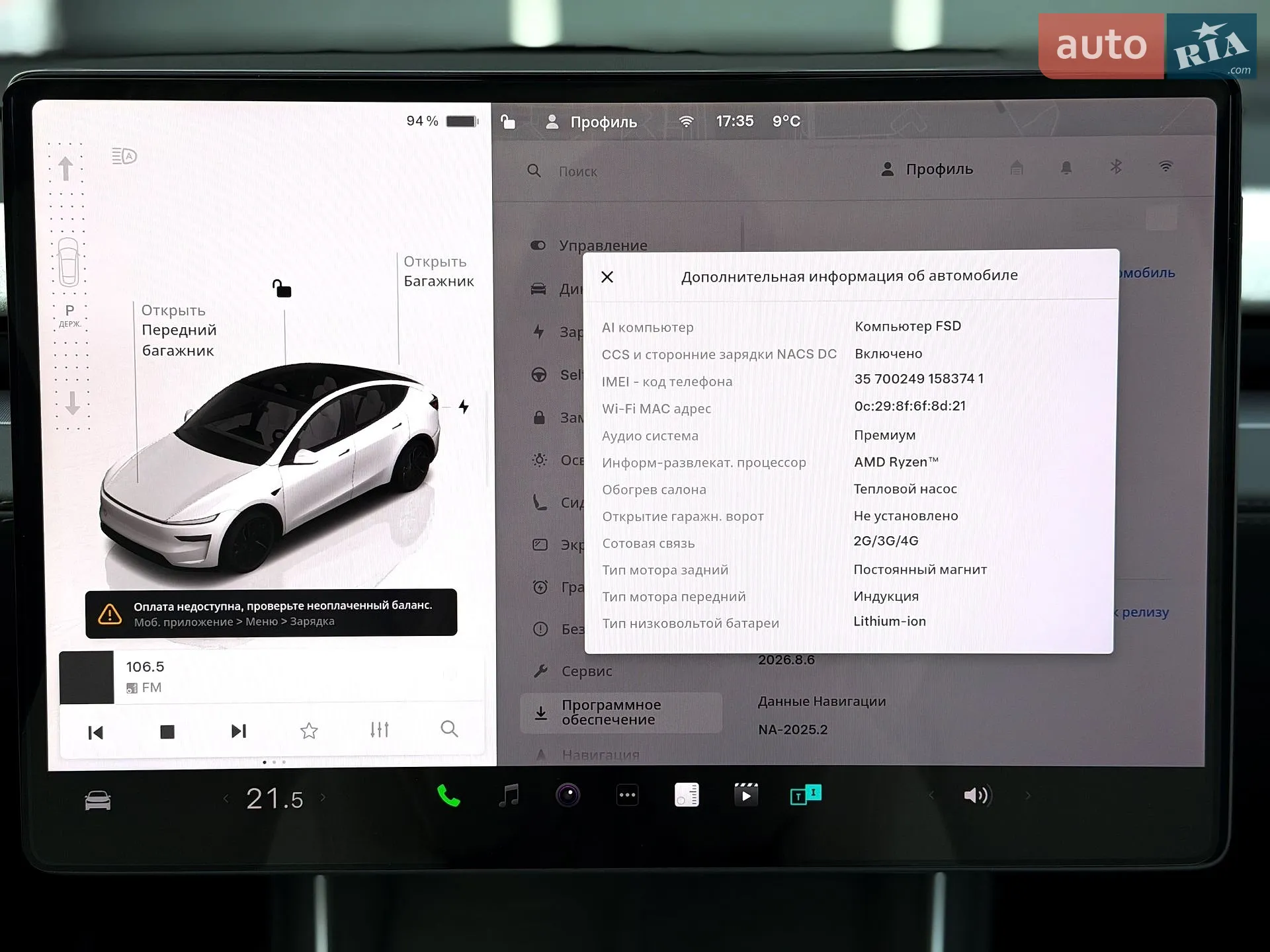Tap the Wi-Fi icon in settings header

click(1165, 167)
